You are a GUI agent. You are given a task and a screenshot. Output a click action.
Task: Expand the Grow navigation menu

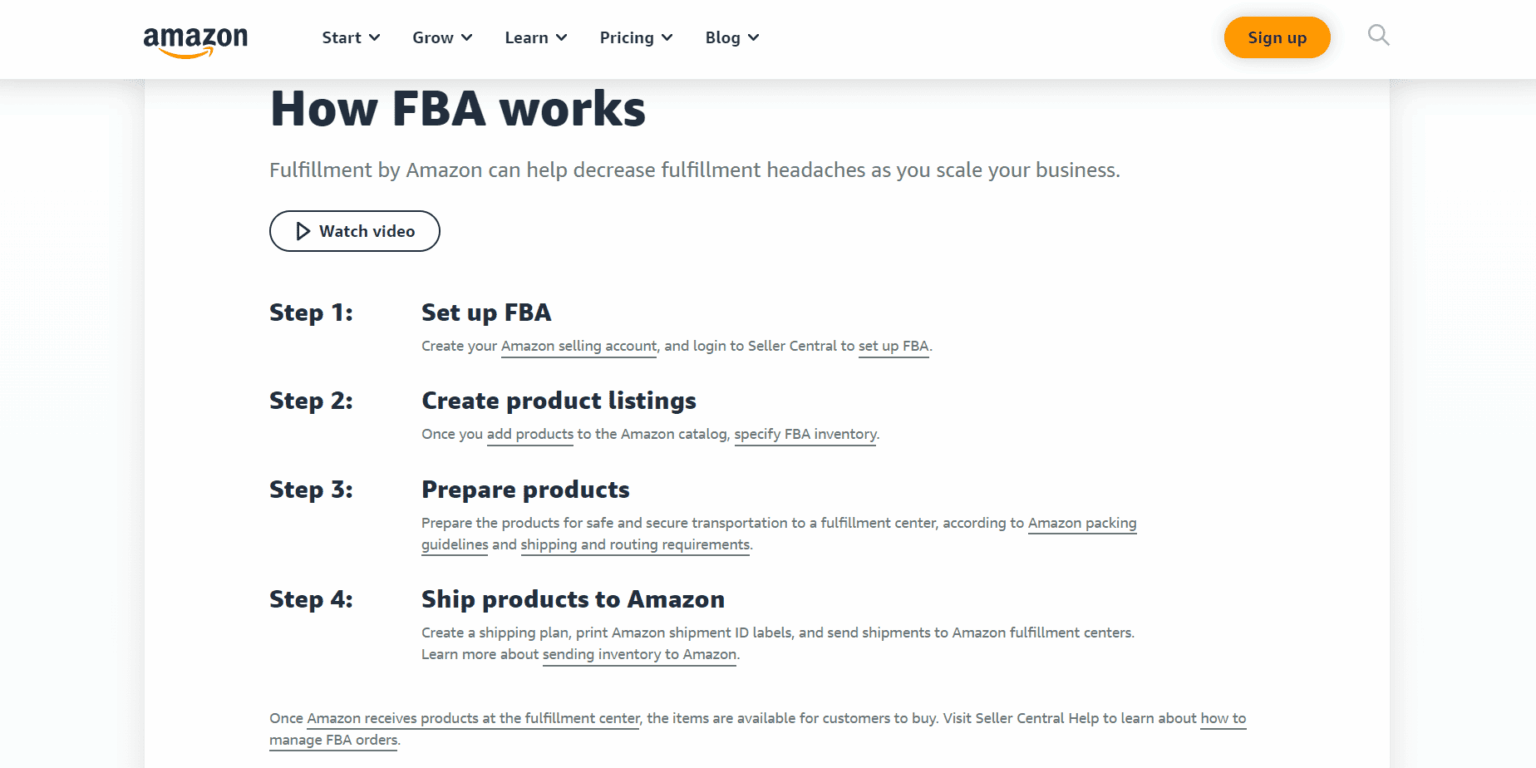point(441,37)
